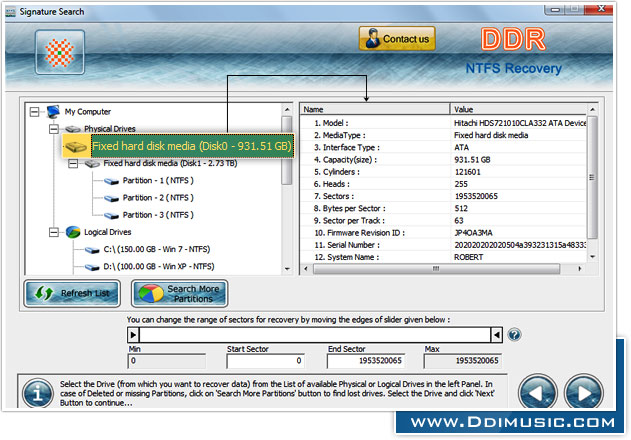Image resolution: width=631 pixels, height=440 pixels.
Task: Click the Start Sector input field
Action: tap(266, 361)
